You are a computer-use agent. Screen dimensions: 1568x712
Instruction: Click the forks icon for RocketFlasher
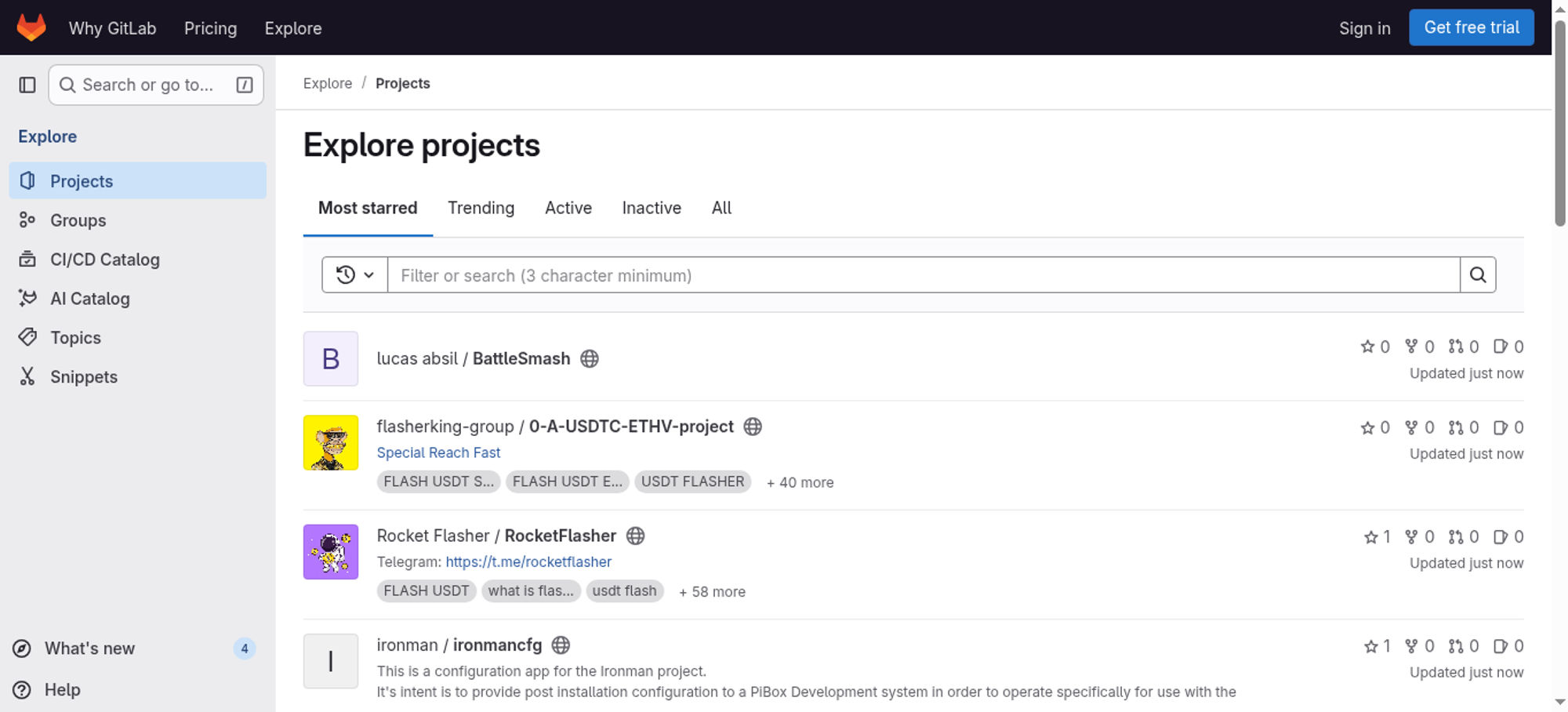click(1411, 537)
